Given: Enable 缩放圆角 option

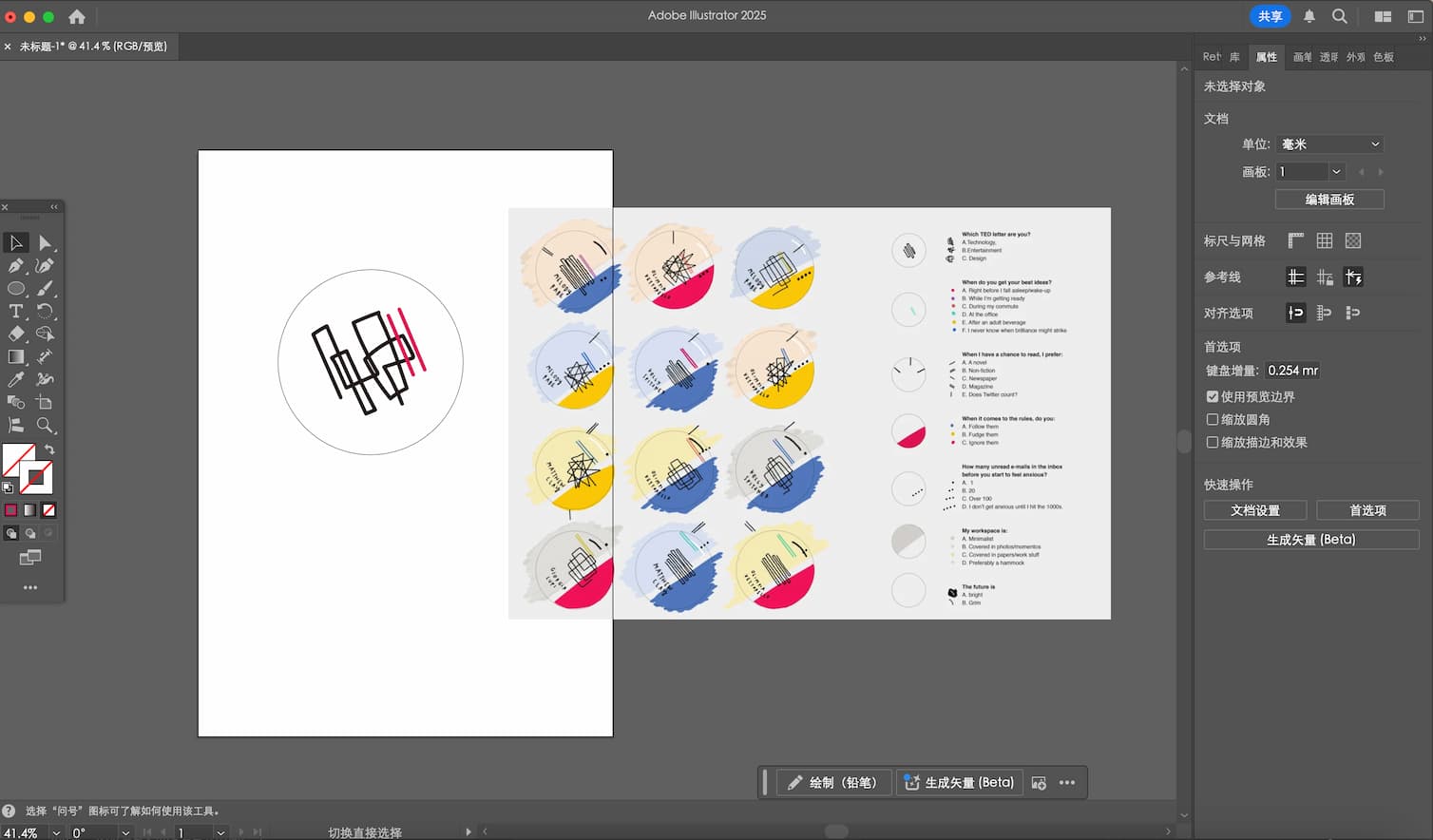Looking at the screenshot, I should pyautogui.click(x=1213, y=419).
